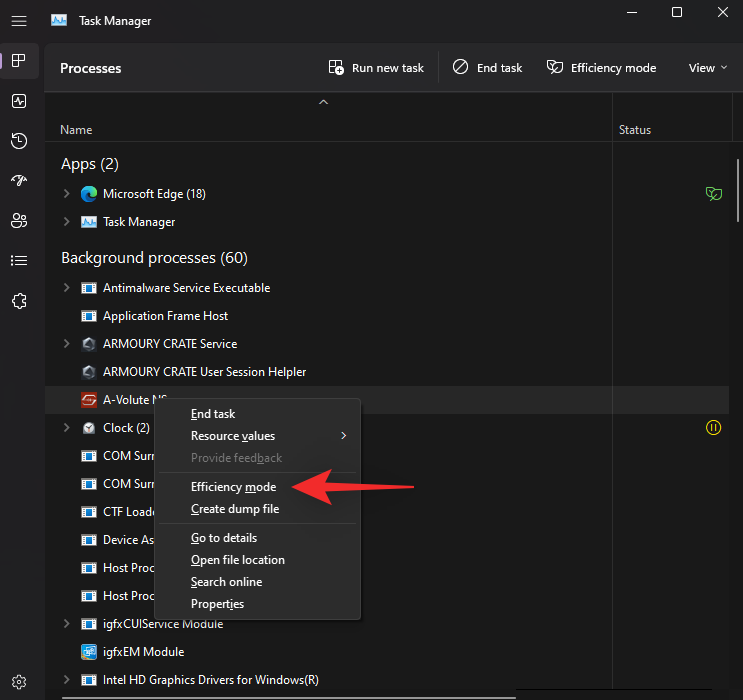This screenshot has height=700, width=743.
Task: Toggle Efficiency mode in the toolbar
Action: [x=601, y=68]
